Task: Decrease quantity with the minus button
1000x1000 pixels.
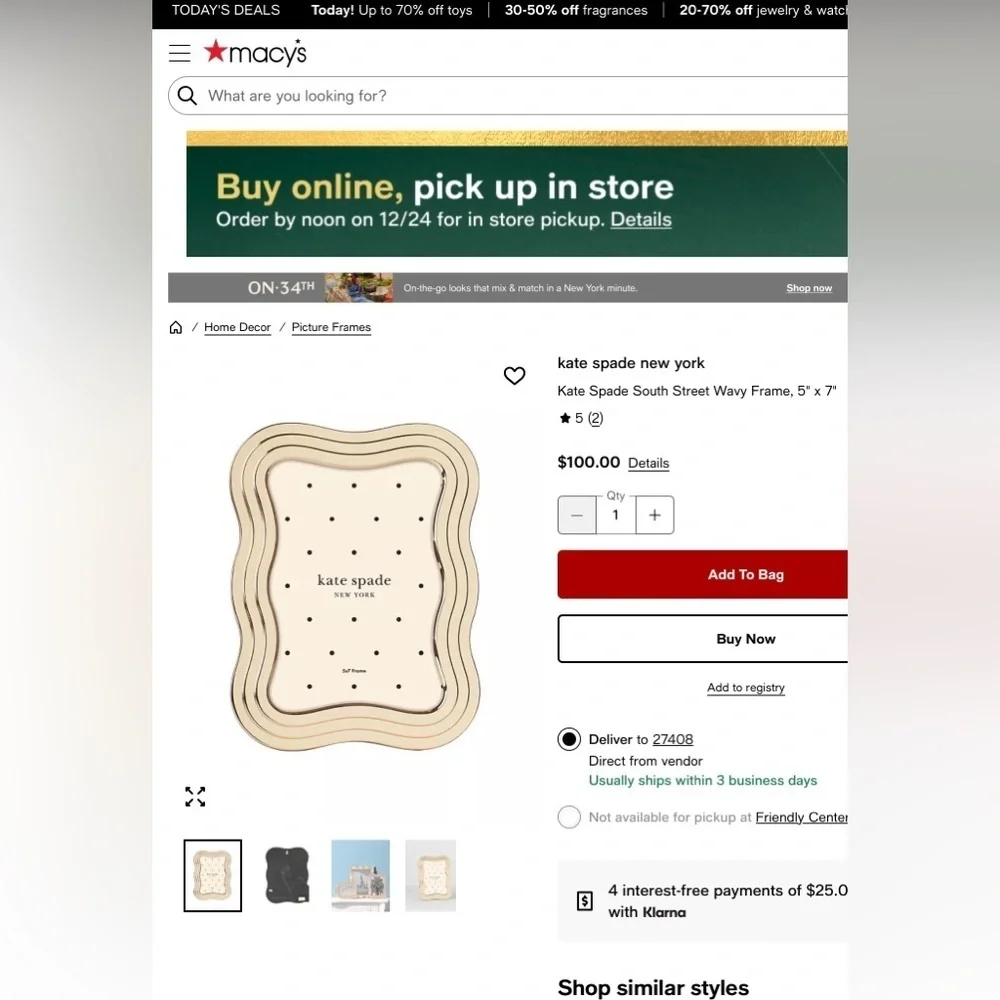Action: coord(577,515)
